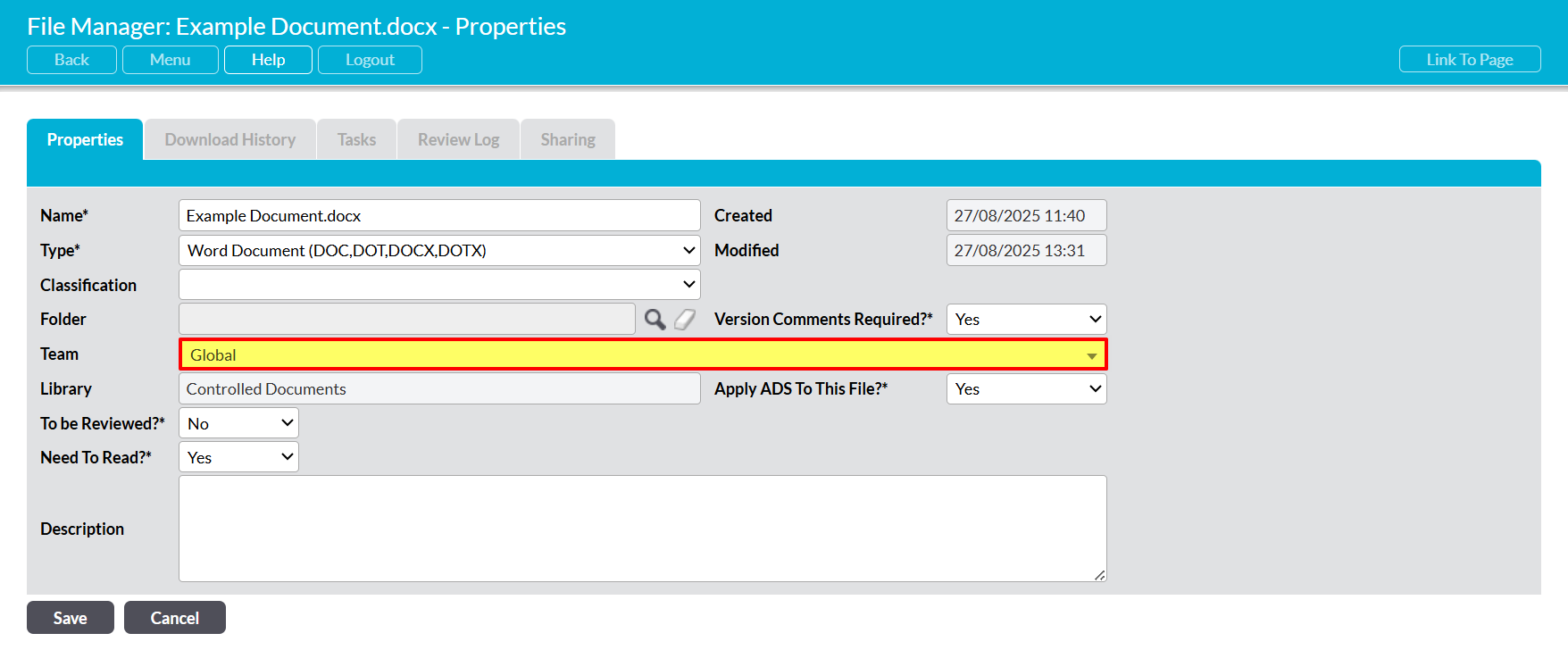
Task: Click the Link To Page button
Action: pos(1469,60)
